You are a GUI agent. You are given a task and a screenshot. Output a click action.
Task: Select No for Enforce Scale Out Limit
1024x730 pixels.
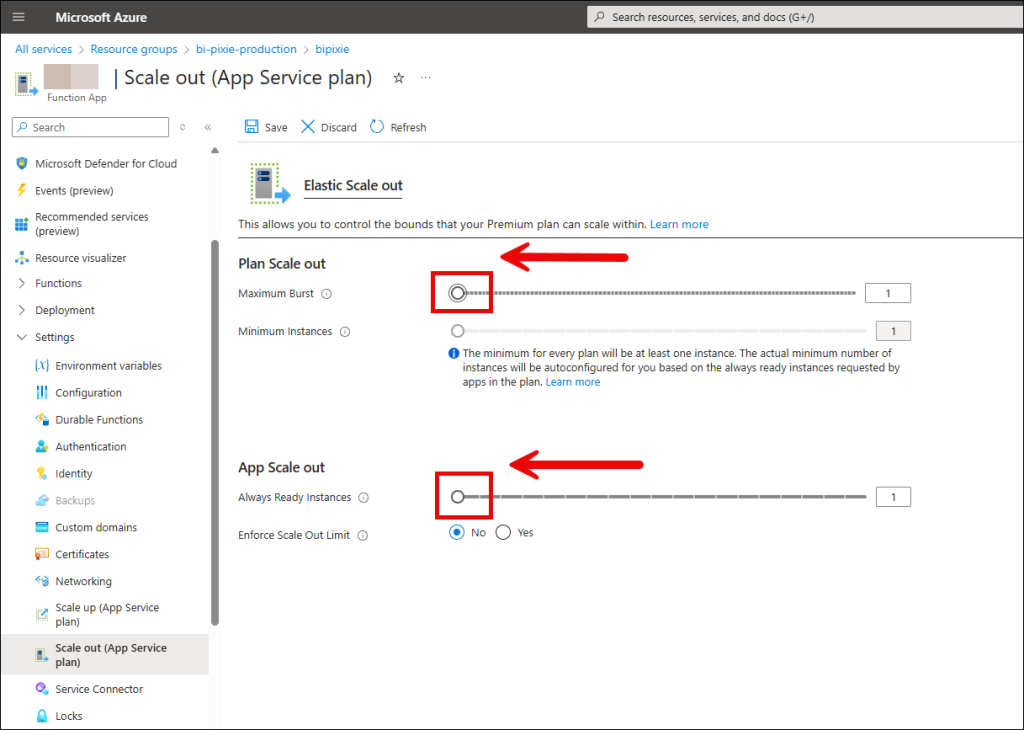tap(457, 532)
